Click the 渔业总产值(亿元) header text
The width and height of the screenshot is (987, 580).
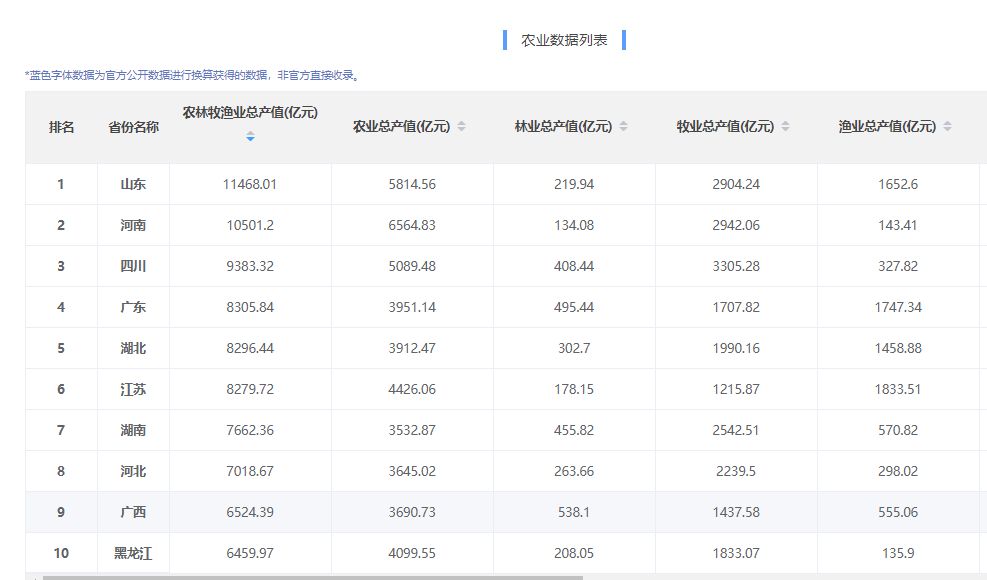[887, 126]
